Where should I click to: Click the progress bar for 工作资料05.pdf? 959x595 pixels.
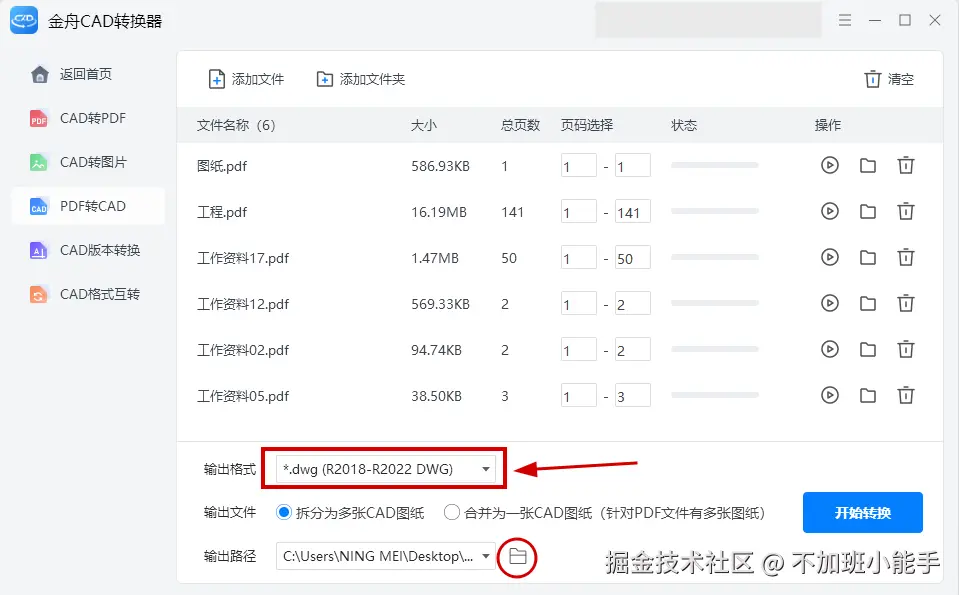click(714, 395)
